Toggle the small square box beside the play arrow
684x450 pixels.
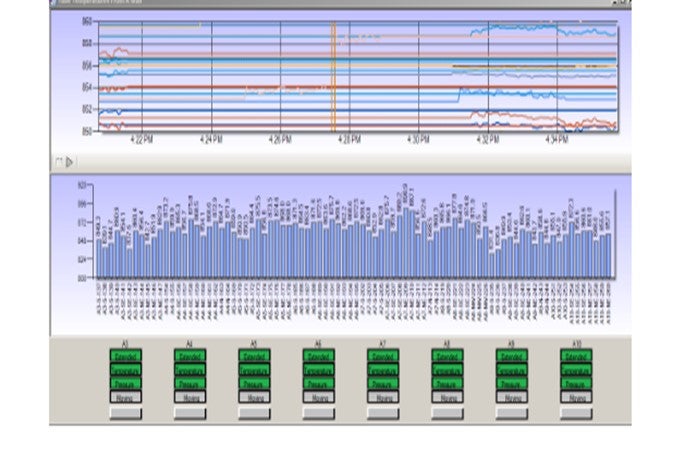click(58, 161)
